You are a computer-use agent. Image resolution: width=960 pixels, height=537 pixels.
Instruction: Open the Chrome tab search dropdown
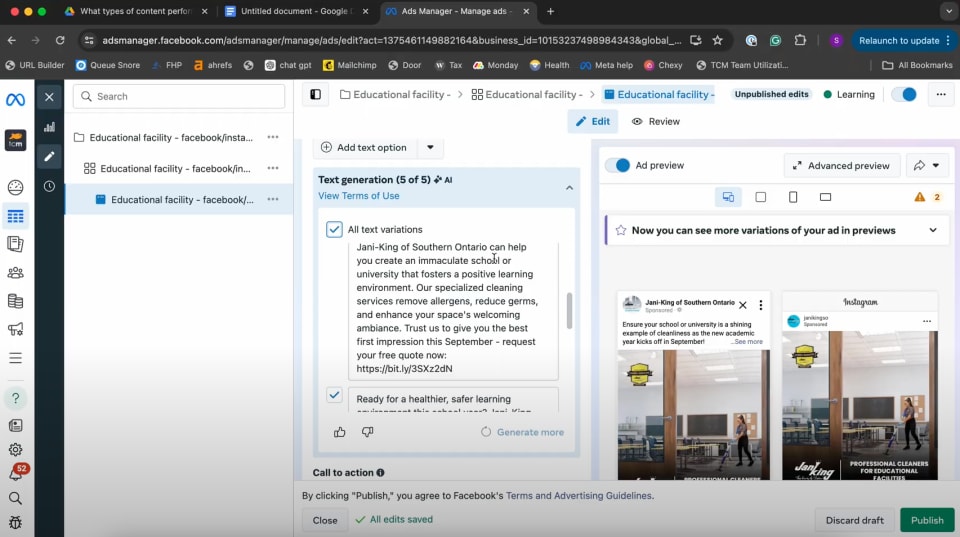949,11
